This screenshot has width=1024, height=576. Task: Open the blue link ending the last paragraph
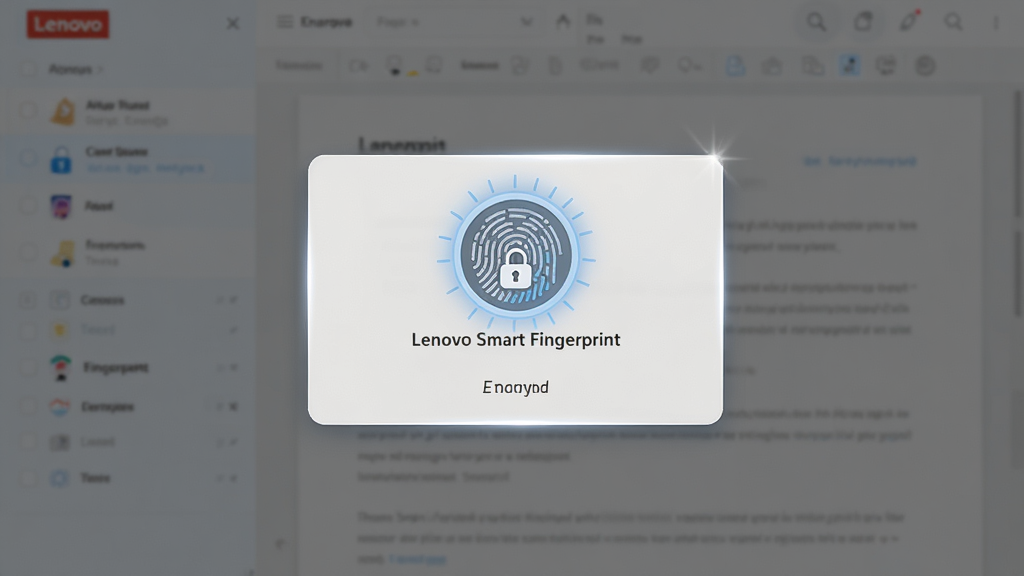418,559
